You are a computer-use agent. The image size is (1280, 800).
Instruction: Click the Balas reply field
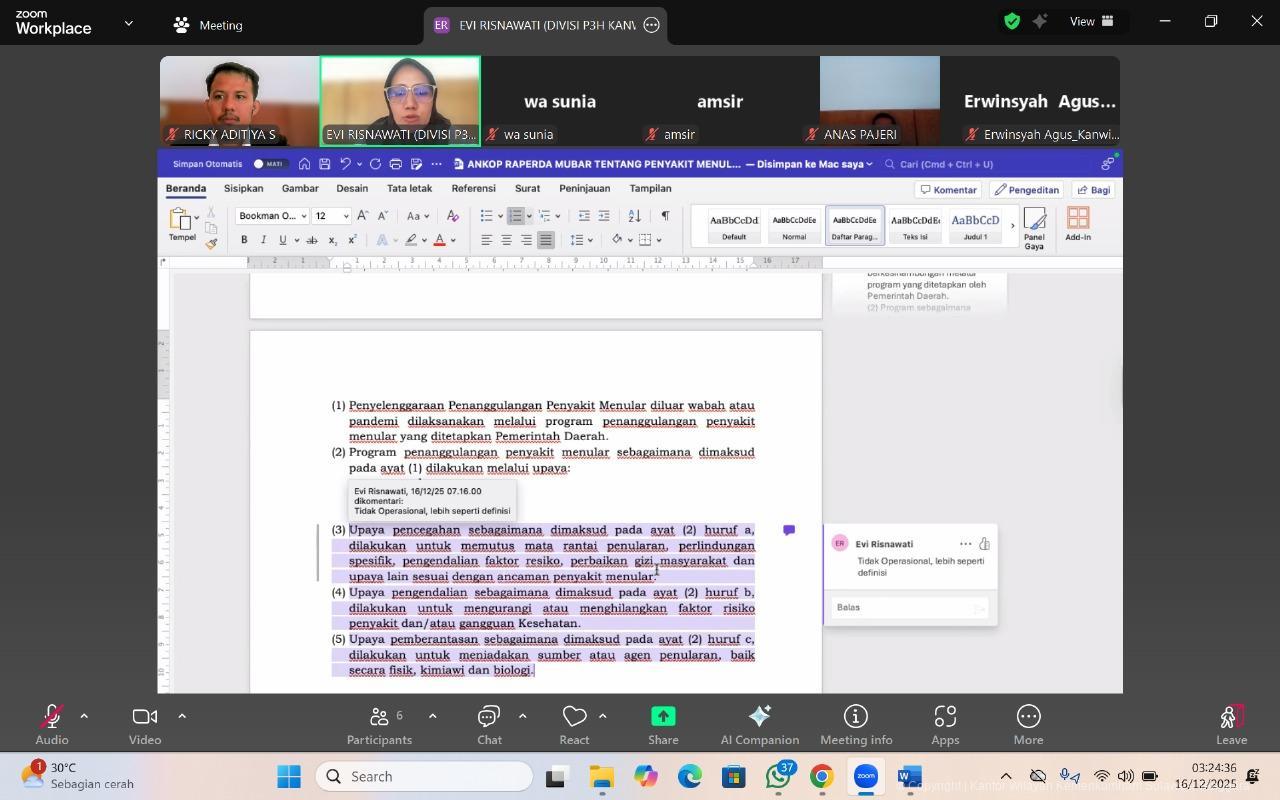click(900, 607)
